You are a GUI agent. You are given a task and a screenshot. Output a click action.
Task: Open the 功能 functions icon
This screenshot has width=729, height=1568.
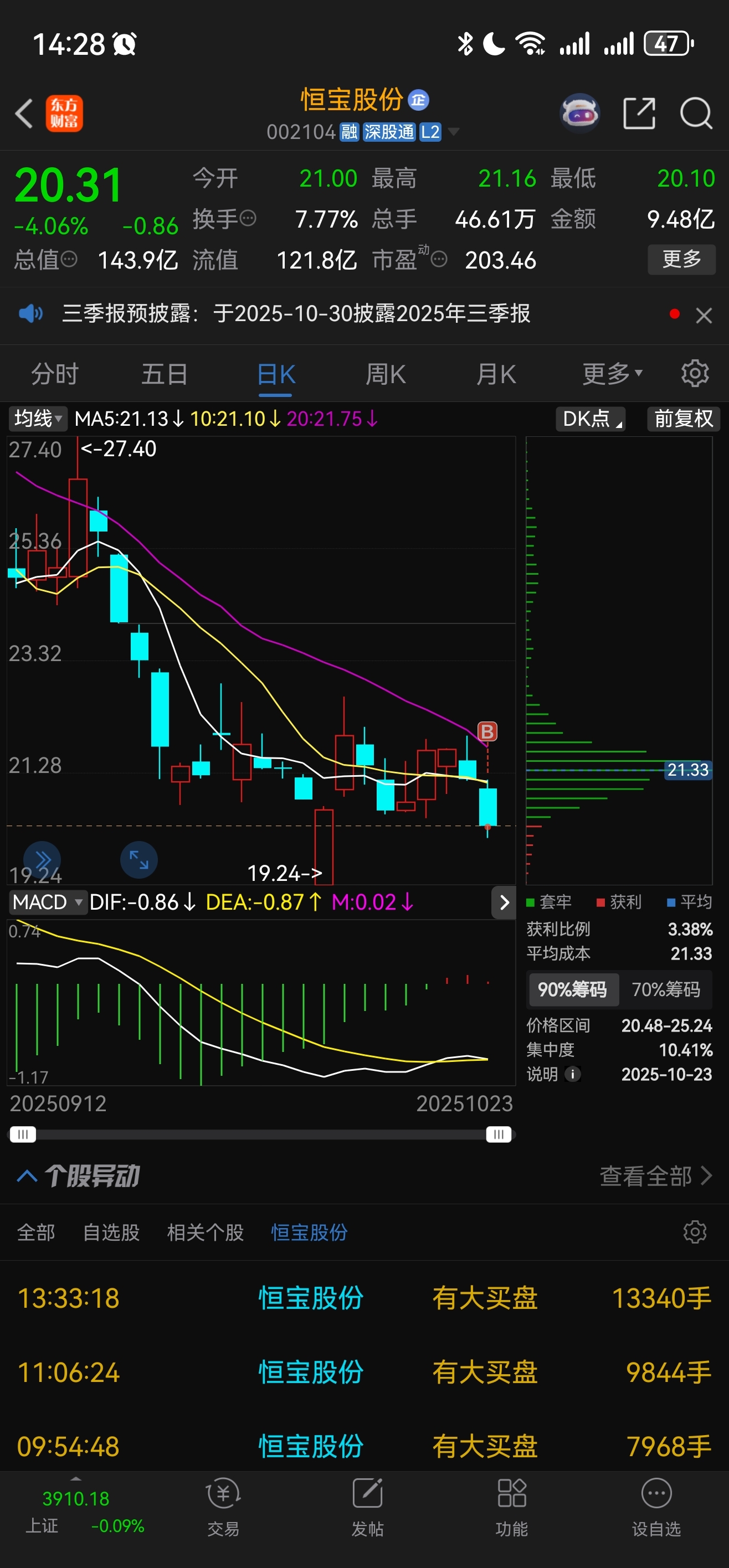512,1507
